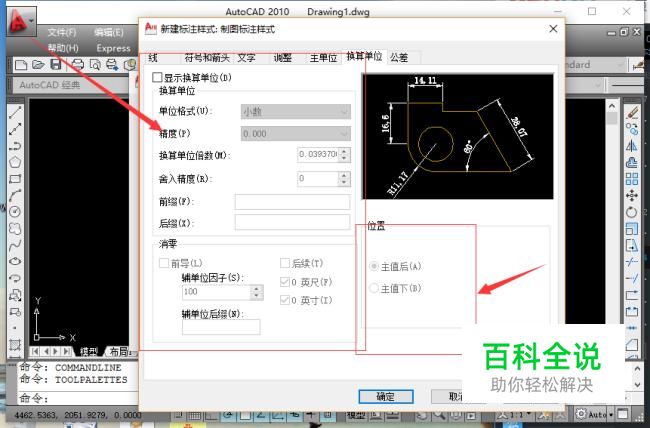Select the Stretch tool
This screenshot has width=650, height=428.
pyautogui.click(x=632, y=245)
